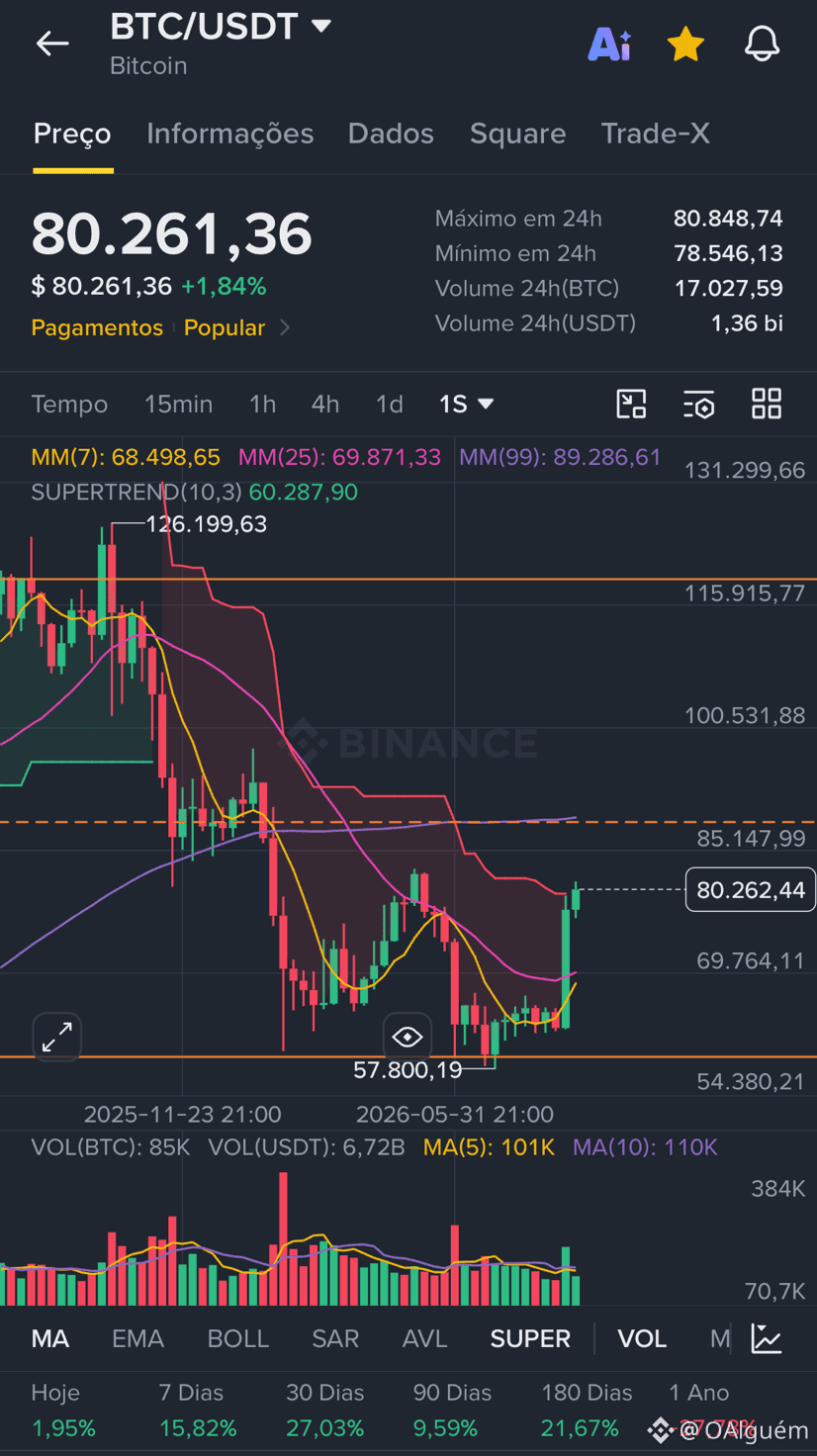Select the 1h timeframe
The height and width of the screenshot is (1456, 817).
262,404
